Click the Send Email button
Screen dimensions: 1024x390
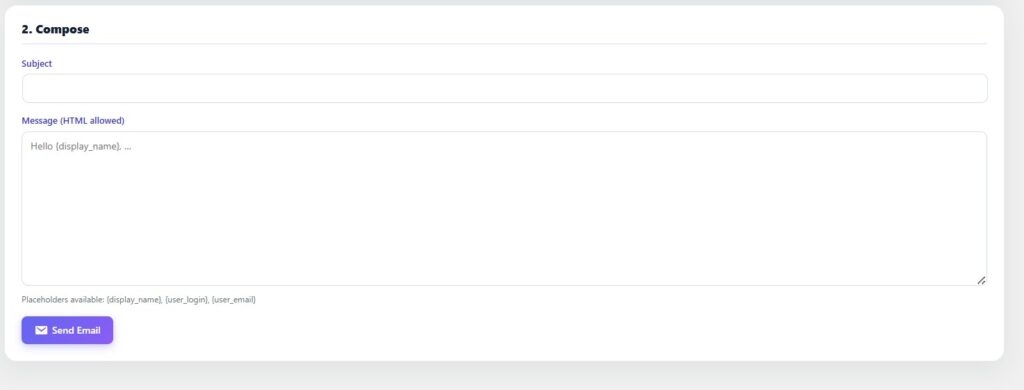pyautogui.click(x=67, y=330)
